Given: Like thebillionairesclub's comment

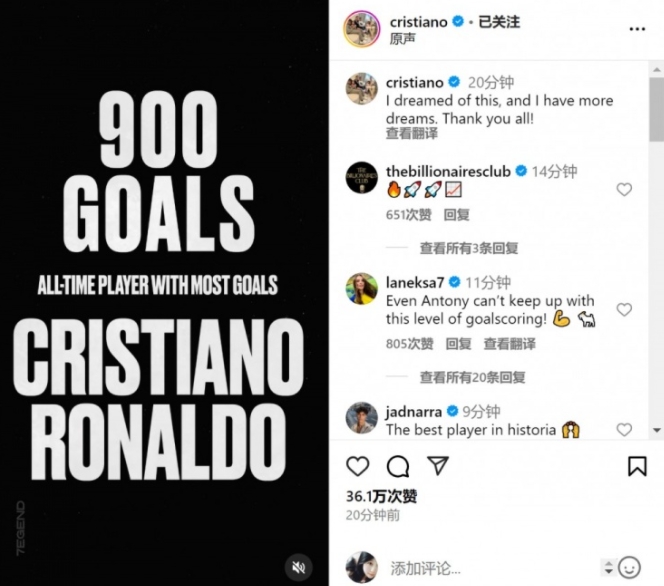Looking at the screenshot, I should pos(624,190).
